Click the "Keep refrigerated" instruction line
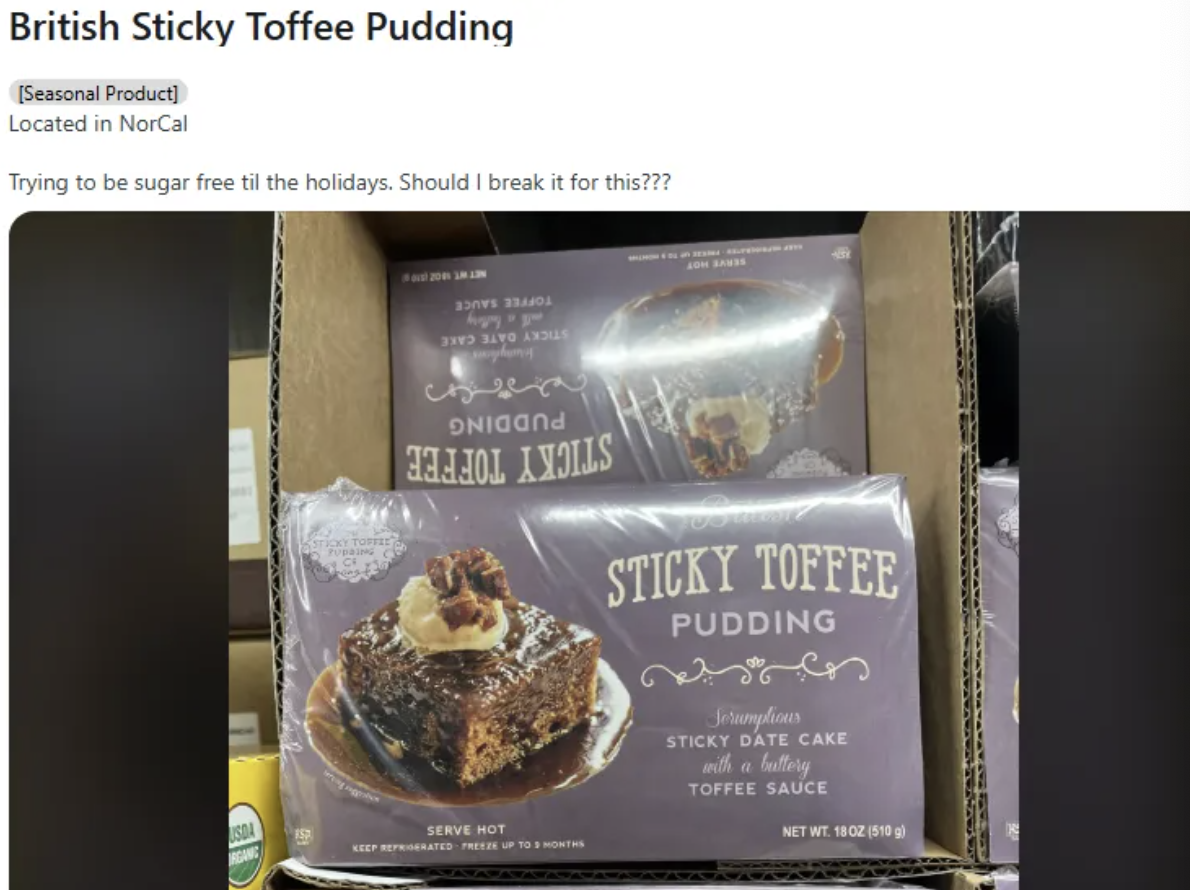The height and width of the screenshot is (890, 1190). pyautogui.click(x=468, y=845)
